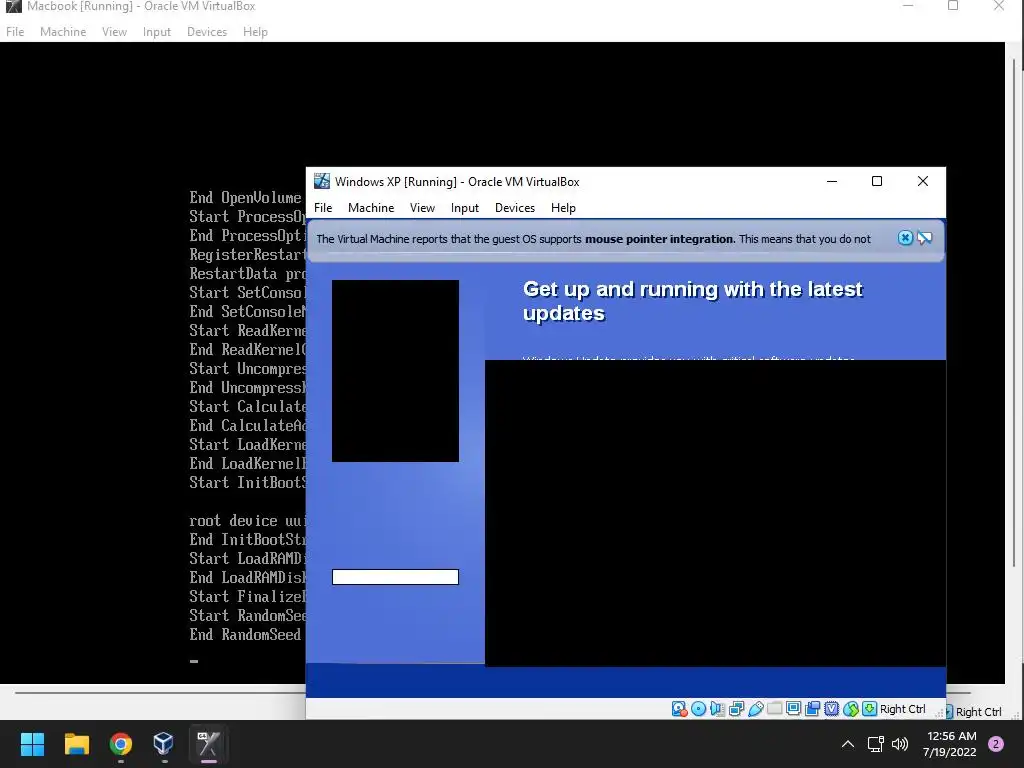The image size is (1024, 768).
Task: Click shared folders icon in Windows XP status bar
Action: click(775, 709)
